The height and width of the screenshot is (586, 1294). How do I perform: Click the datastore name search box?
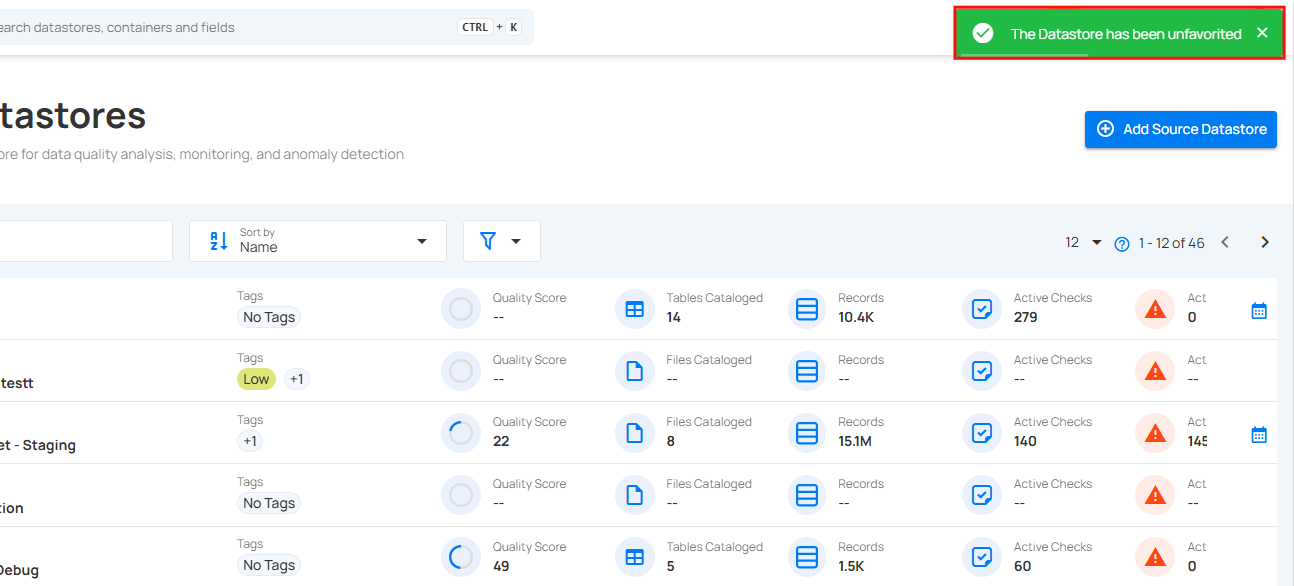[86, 241]
